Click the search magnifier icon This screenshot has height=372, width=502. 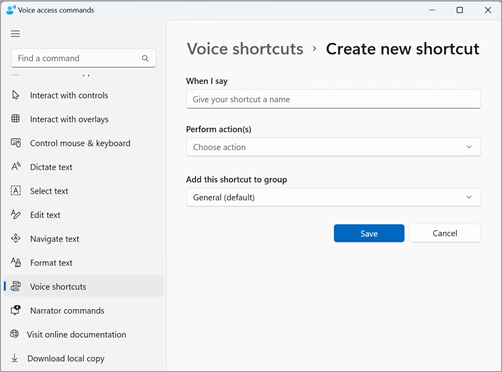point(145,58)
